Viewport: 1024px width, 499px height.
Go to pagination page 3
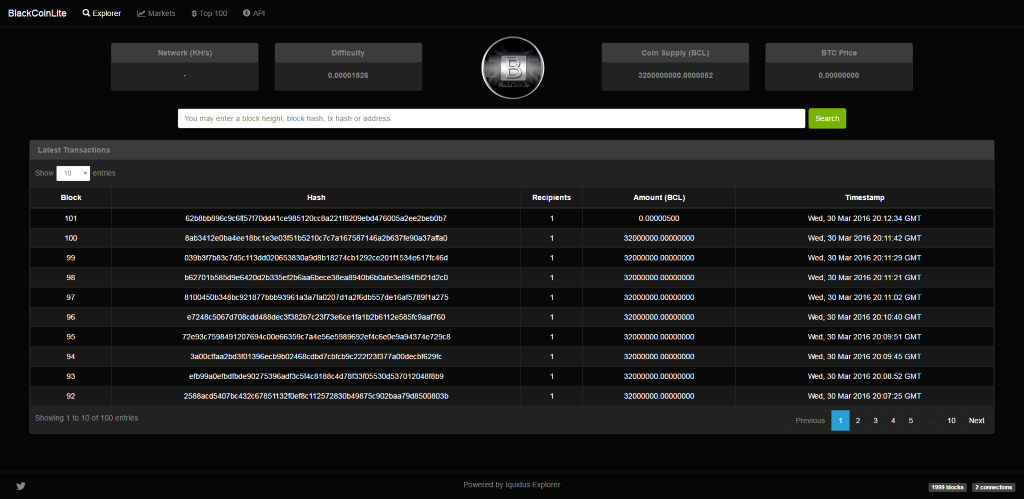tap(875, 421)
